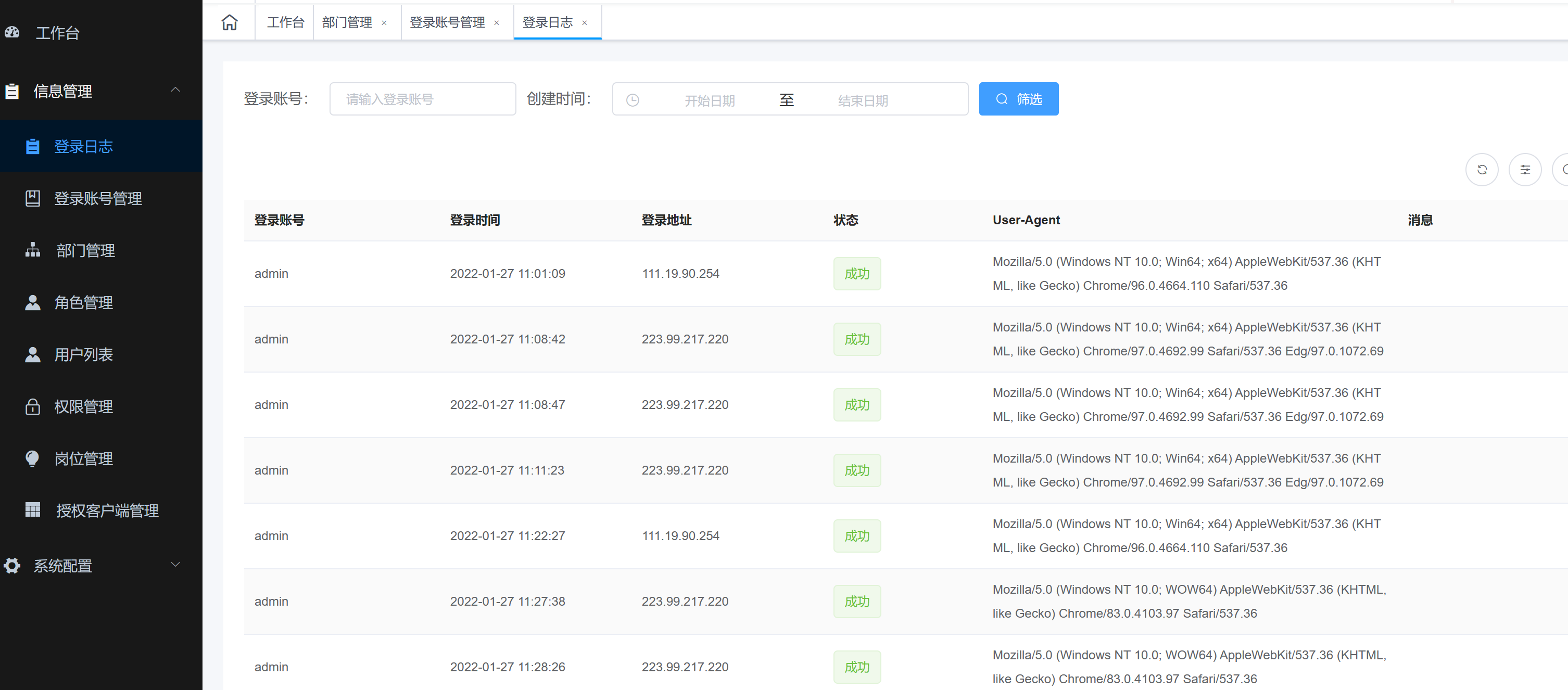This screenshot has width=1568, height=690.
Task: Open 部门管理 in the sidebar
Action: tap(101, 250)
